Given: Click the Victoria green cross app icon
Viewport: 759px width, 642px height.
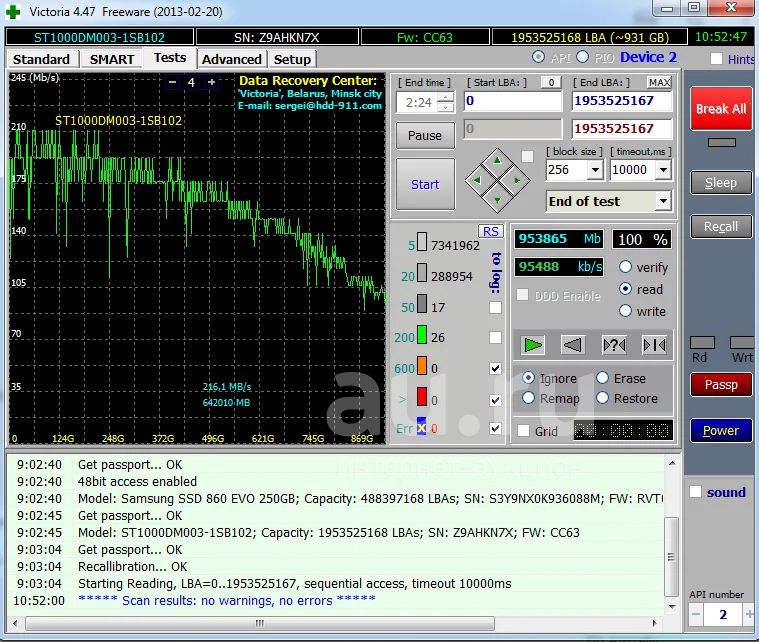Looking at the screenshot, I should coord(13,11).
